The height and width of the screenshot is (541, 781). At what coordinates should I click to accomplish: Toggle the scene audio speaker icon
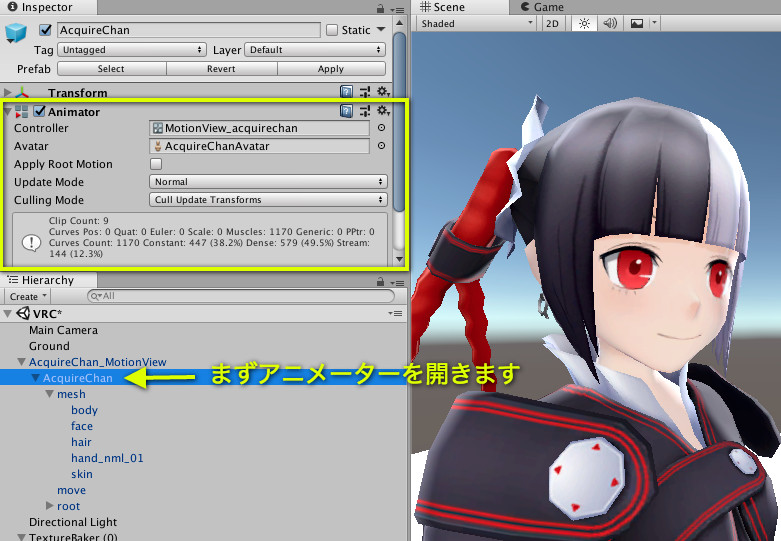[x=610, y=23]
